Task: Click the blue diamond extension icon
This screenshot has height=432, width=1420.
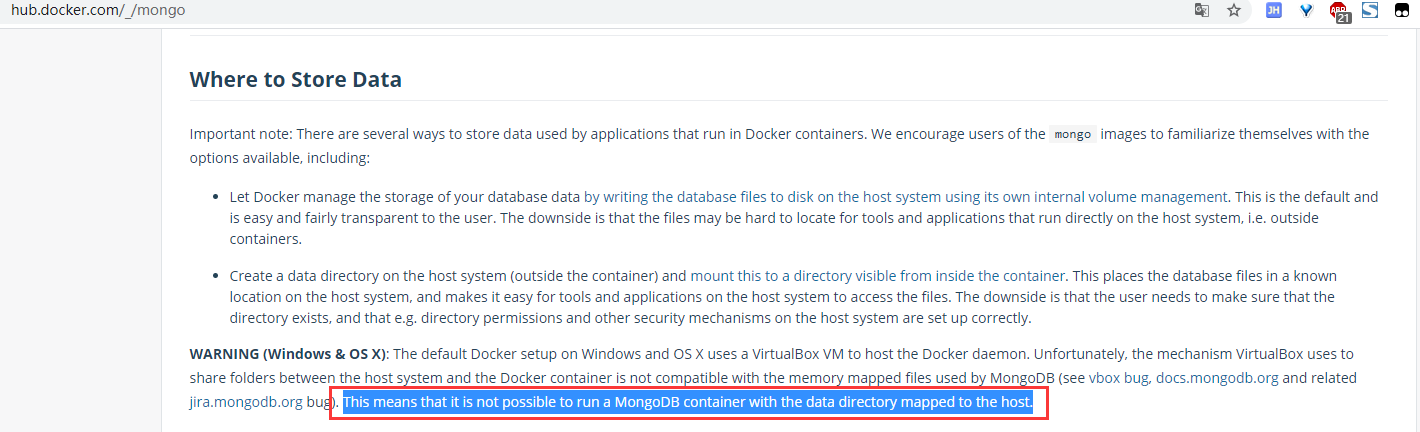Action: coord(1306,11)
